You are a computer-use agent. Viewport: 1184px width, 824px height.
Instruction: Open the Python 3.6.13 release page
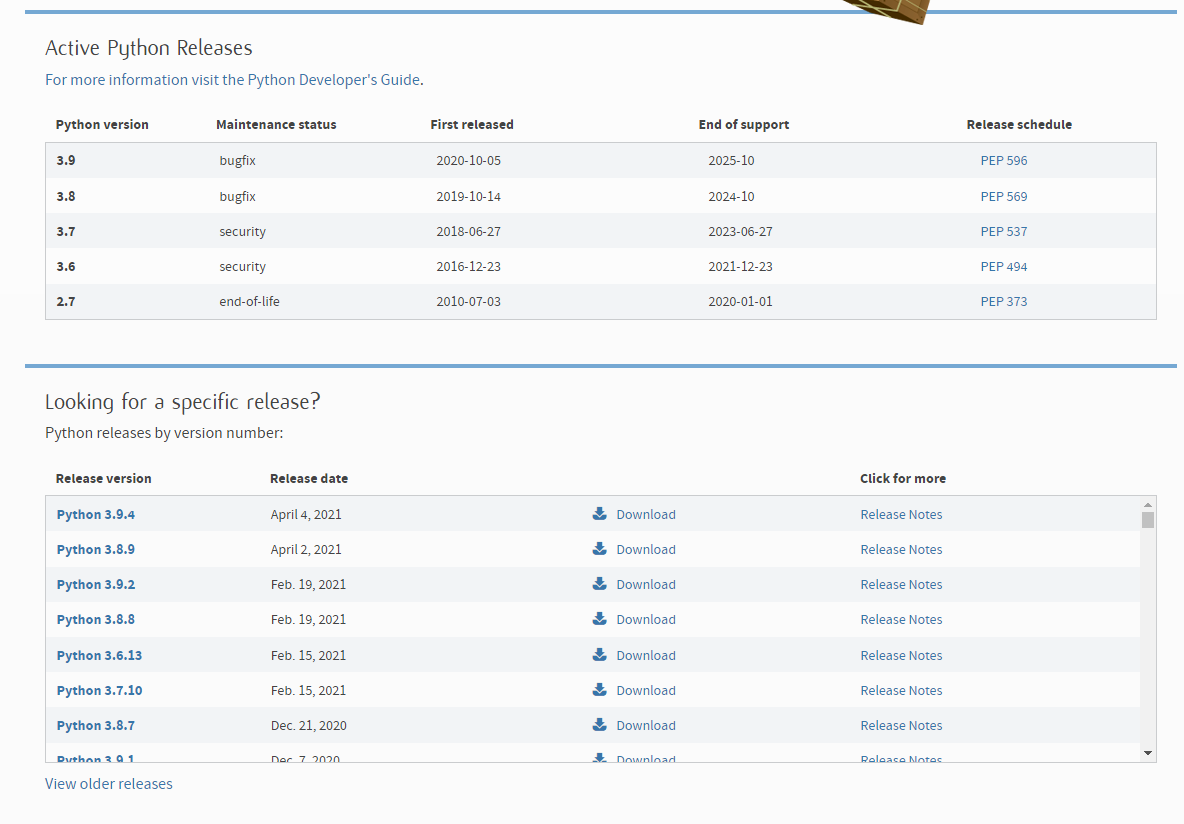pos(99,656)
